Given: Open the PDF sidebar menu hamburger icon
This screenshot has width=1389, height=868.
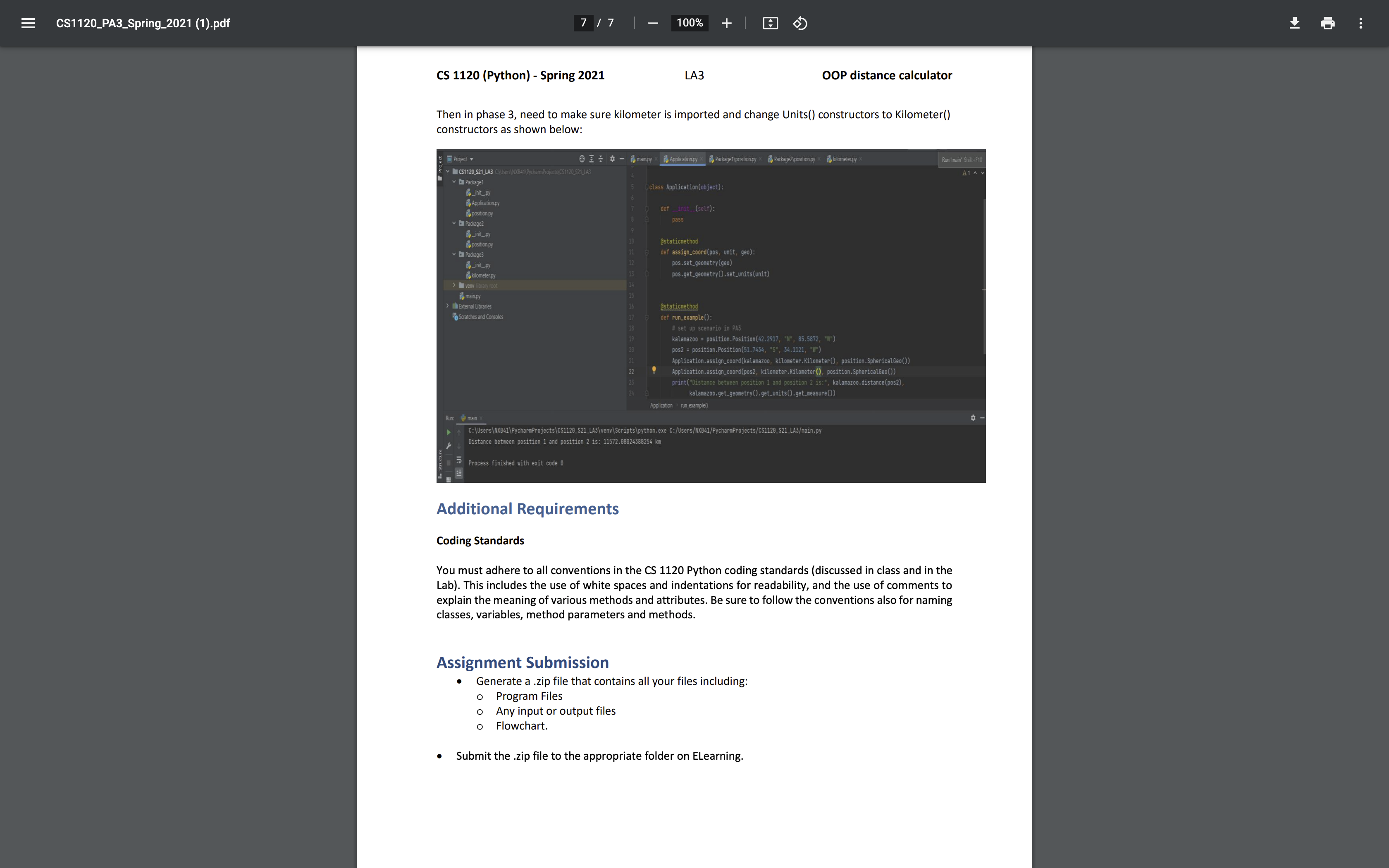Looking at the screenshot, I should tap(28, 23).
